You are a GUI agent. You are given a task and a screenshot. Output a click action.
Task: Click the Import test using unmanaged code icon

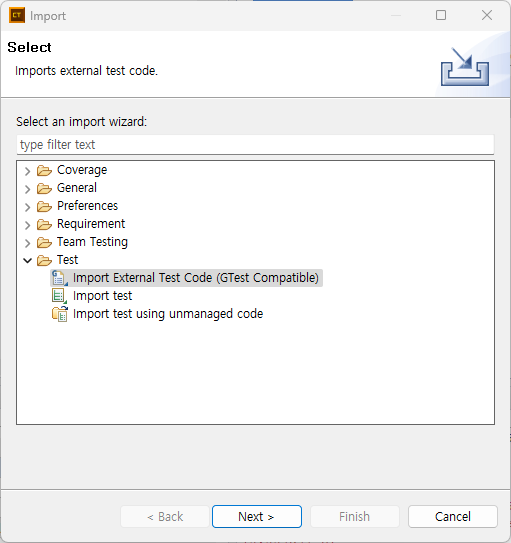coord(60,314)
